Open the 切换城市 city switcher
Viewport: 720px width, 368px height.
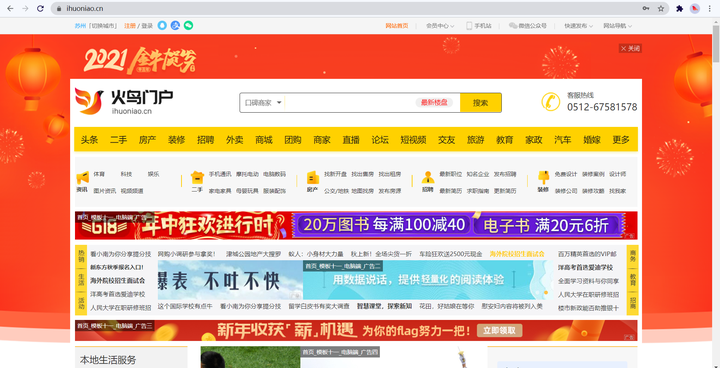tap(103, 26)
